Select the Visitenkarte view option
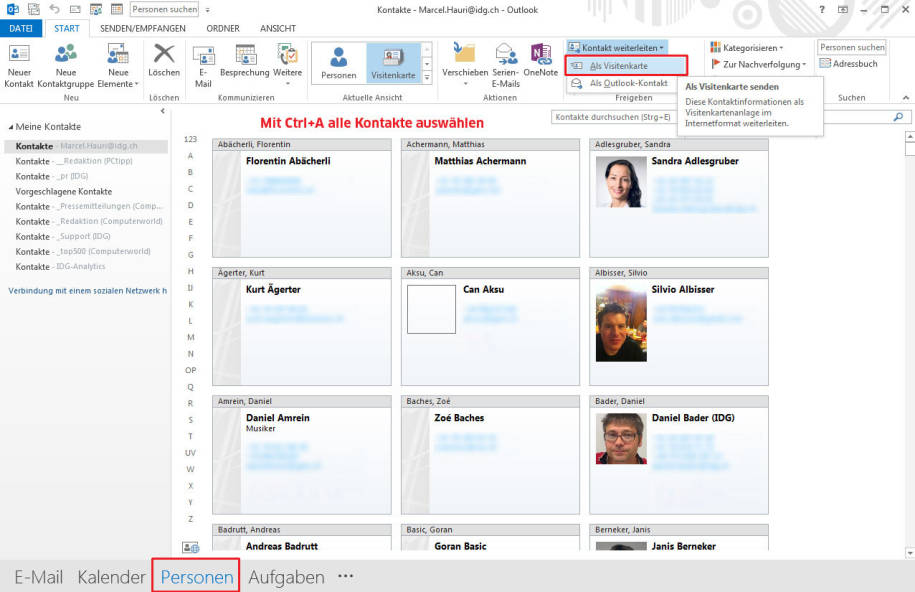 392,63
